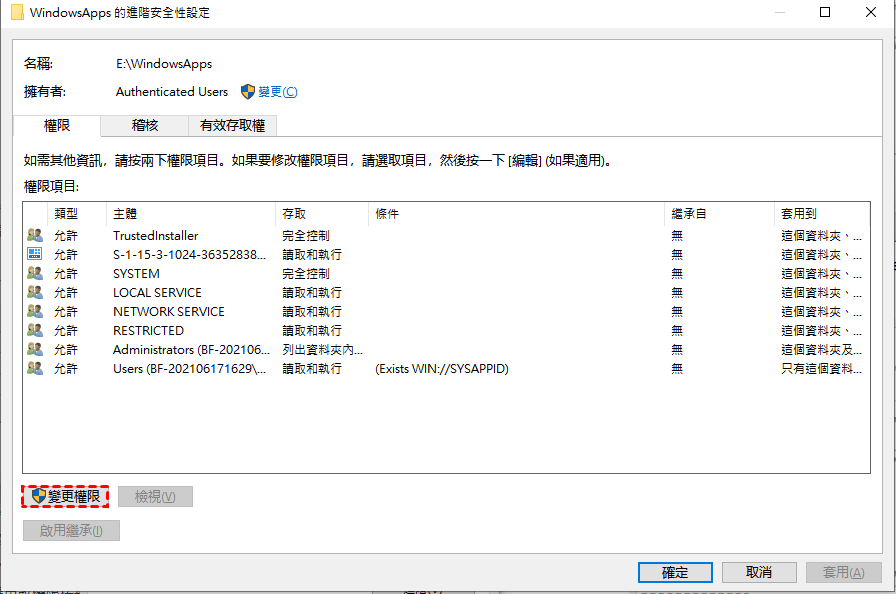
Task: Click the folder icon in the title bar
Action: (x=17, y=12)
